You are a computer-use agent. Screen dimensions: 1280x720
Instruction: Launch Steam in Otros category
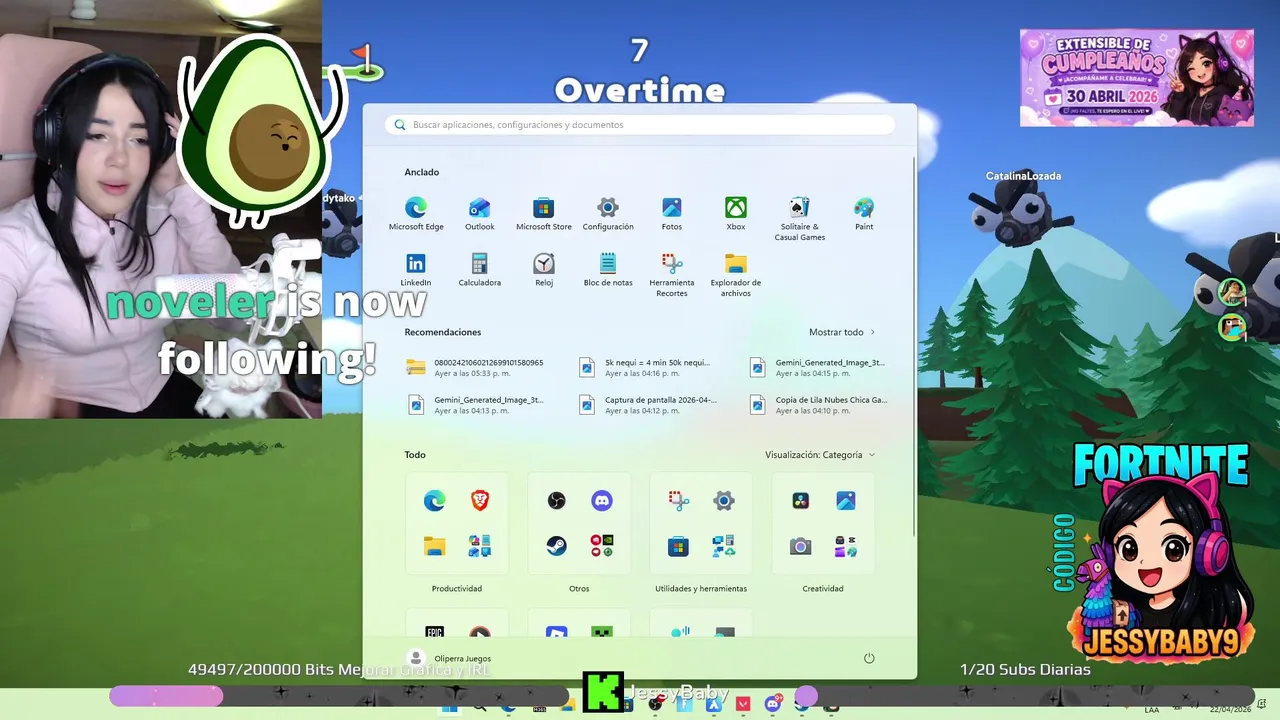(557, 546)
